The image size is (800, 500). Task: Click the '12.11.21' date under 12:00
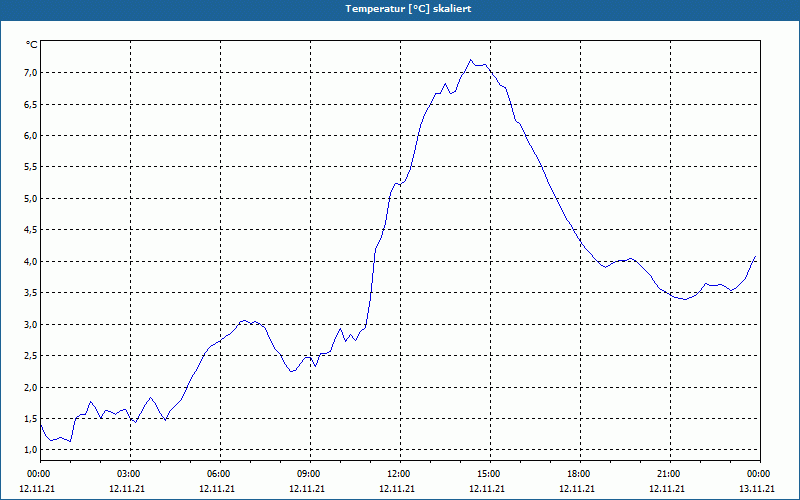point(396,488)
